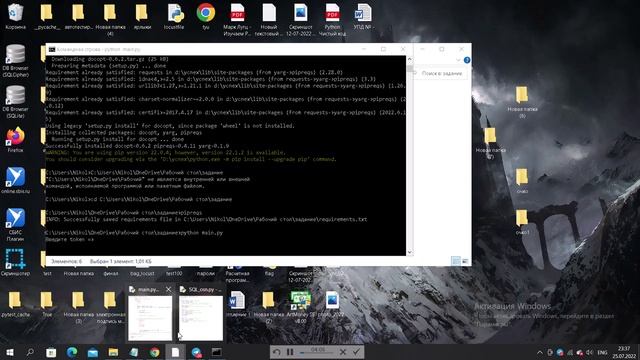Open the Mail app on taskbar
Viewport: 640px width, 360px height.
93,352
